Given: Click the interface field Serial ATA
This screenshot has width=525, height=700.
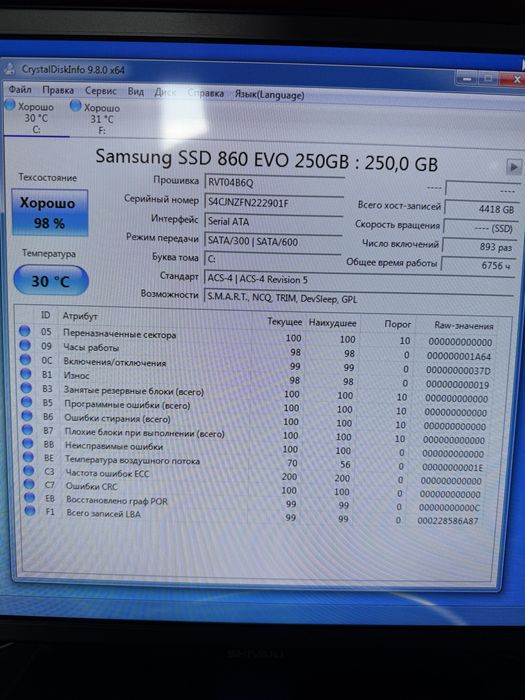Looking at the screenshot, I should click(x=274, y=222).
